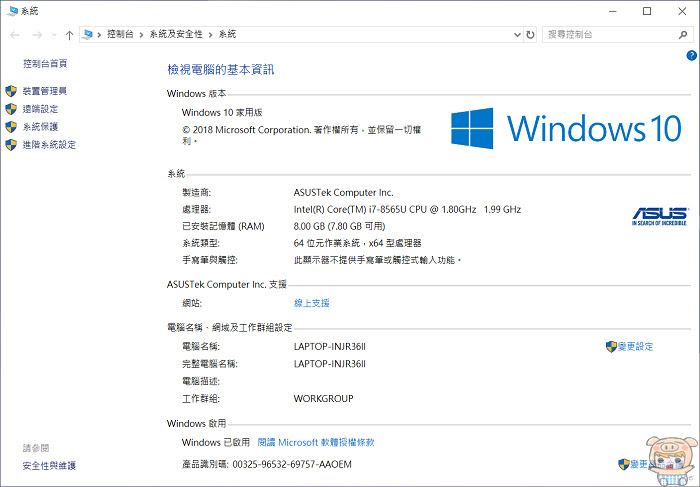Click the magnifier search icon
This screenshot has height=487, width=700.
(x=683, y=34)
